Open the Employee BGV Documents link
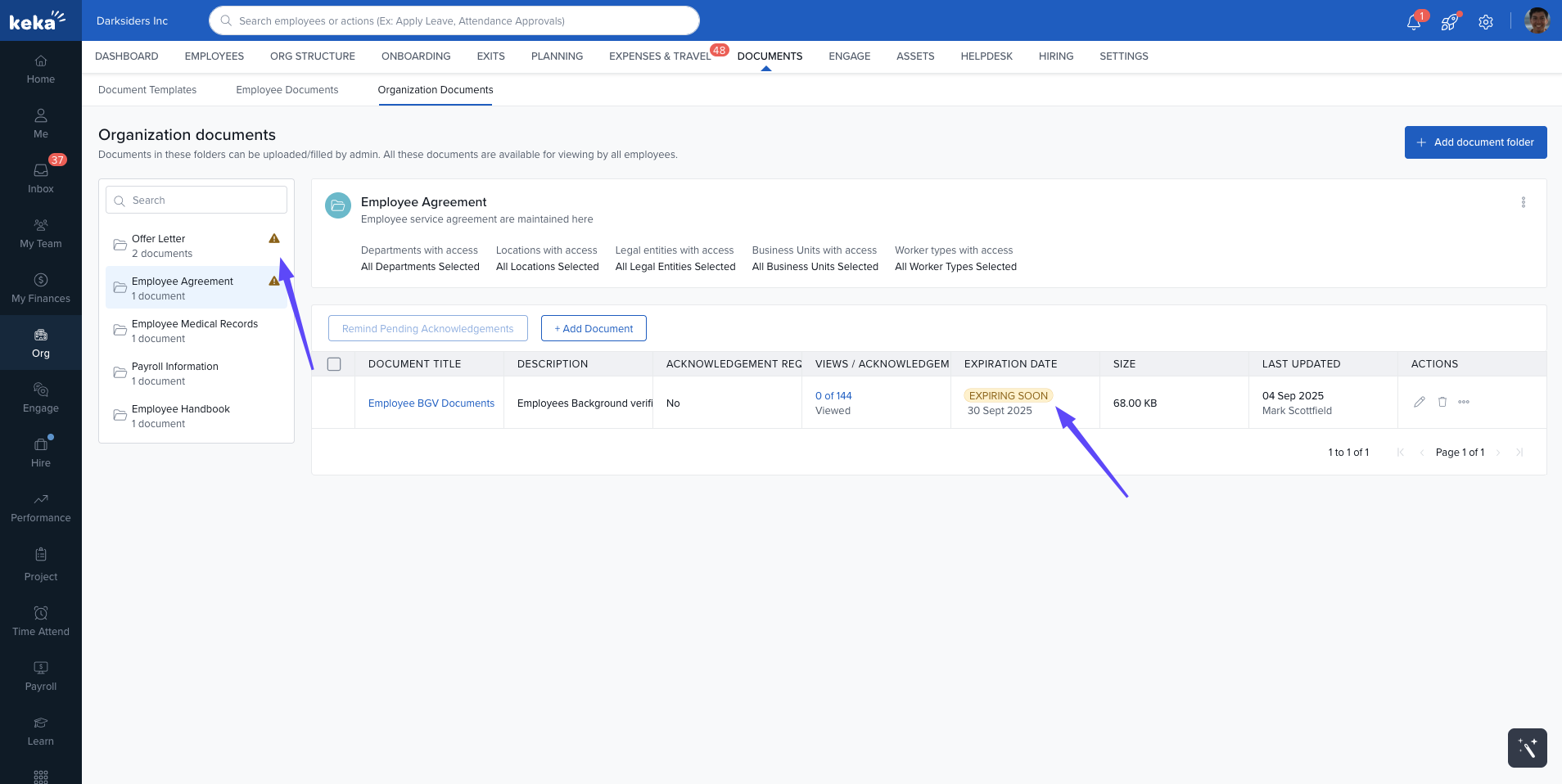The width and height of the screenshot is (1562, 784). pos(430,403)
